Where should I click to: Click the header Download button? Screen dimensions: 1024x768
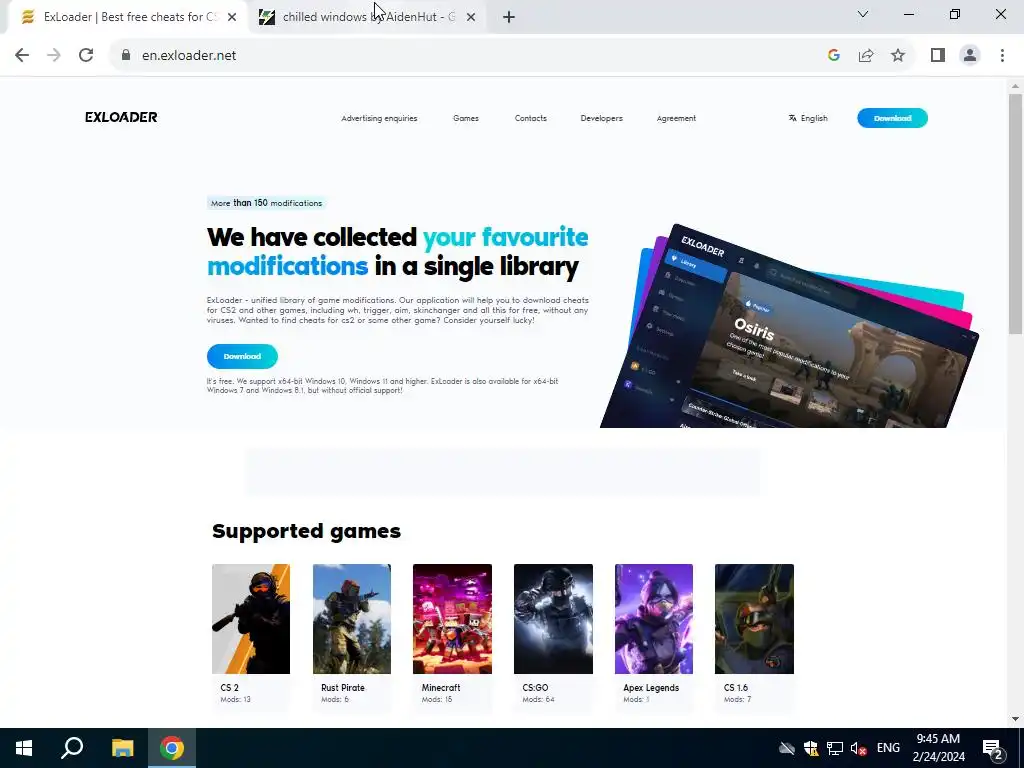point(892,118)
